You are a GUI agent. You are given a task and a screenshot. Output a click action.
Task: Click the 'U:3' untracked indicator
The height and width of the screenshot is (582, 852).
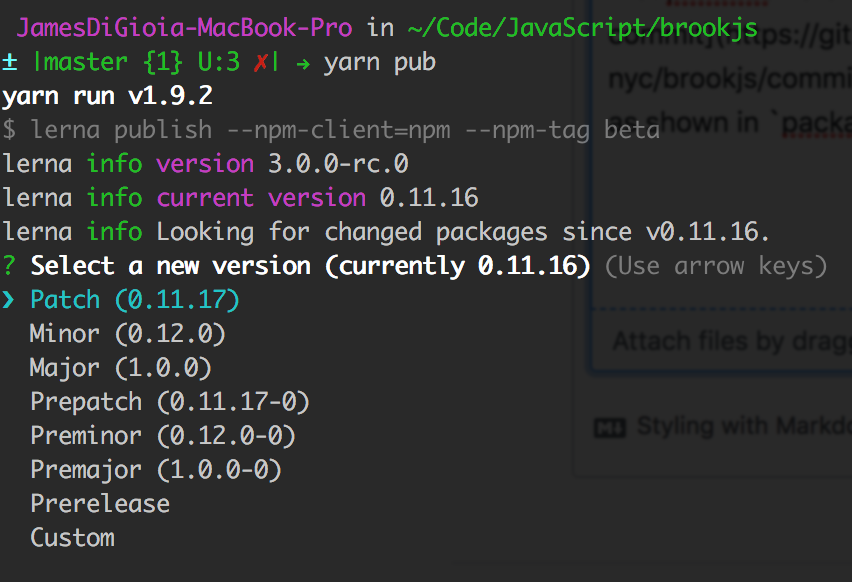point(218,62)
